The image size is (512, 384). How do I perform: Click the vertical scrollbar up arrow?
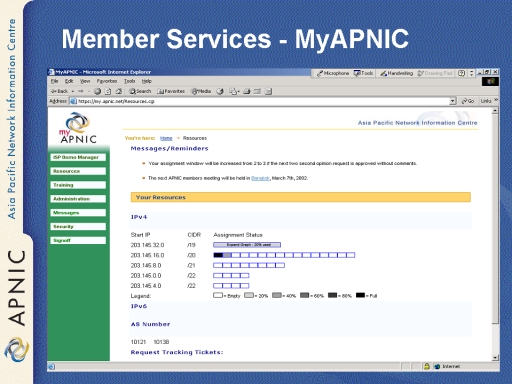click(495, 110)
